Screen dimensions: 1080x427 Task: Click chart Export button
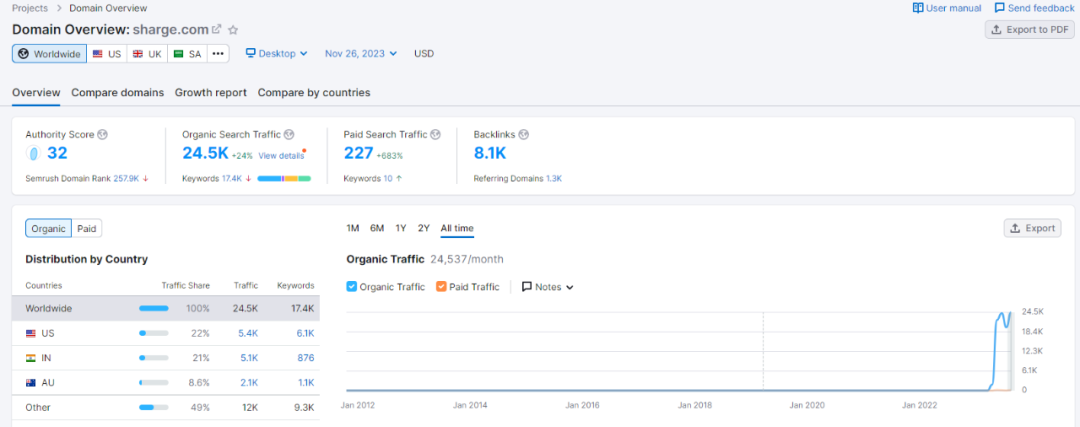click(x=1032, y=228)
